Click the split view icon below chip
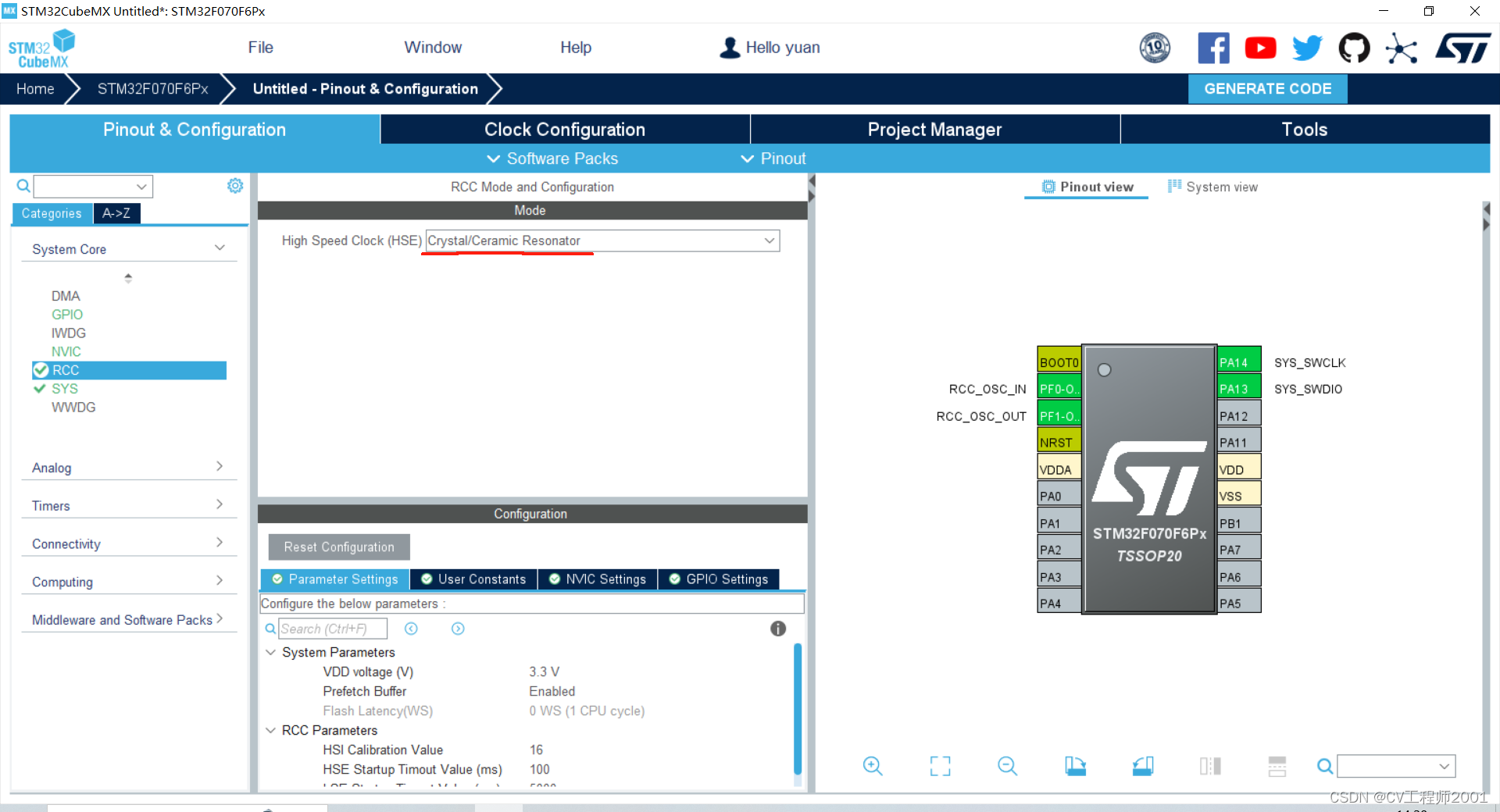1500x812 pixels. point(1210,766)
